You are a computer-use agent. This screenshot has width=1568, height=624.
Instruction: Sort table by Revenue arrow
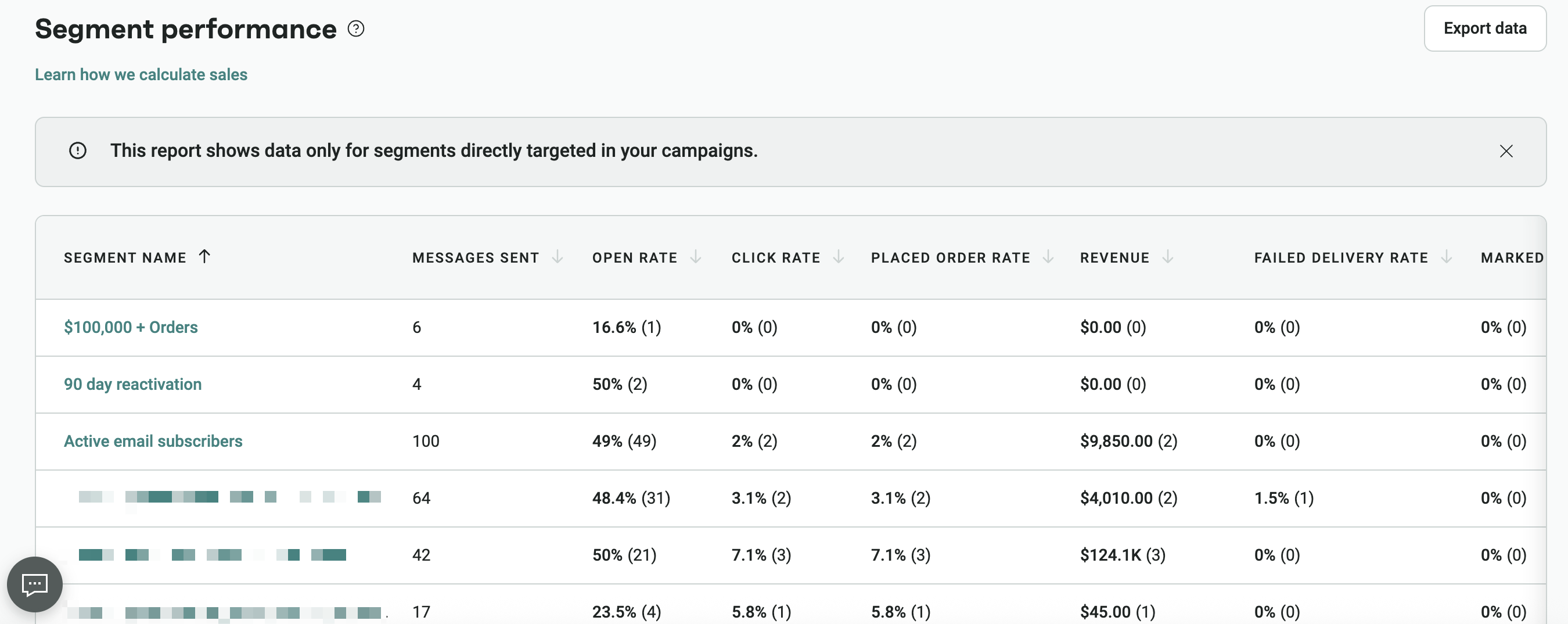(x=1167, y=257)
